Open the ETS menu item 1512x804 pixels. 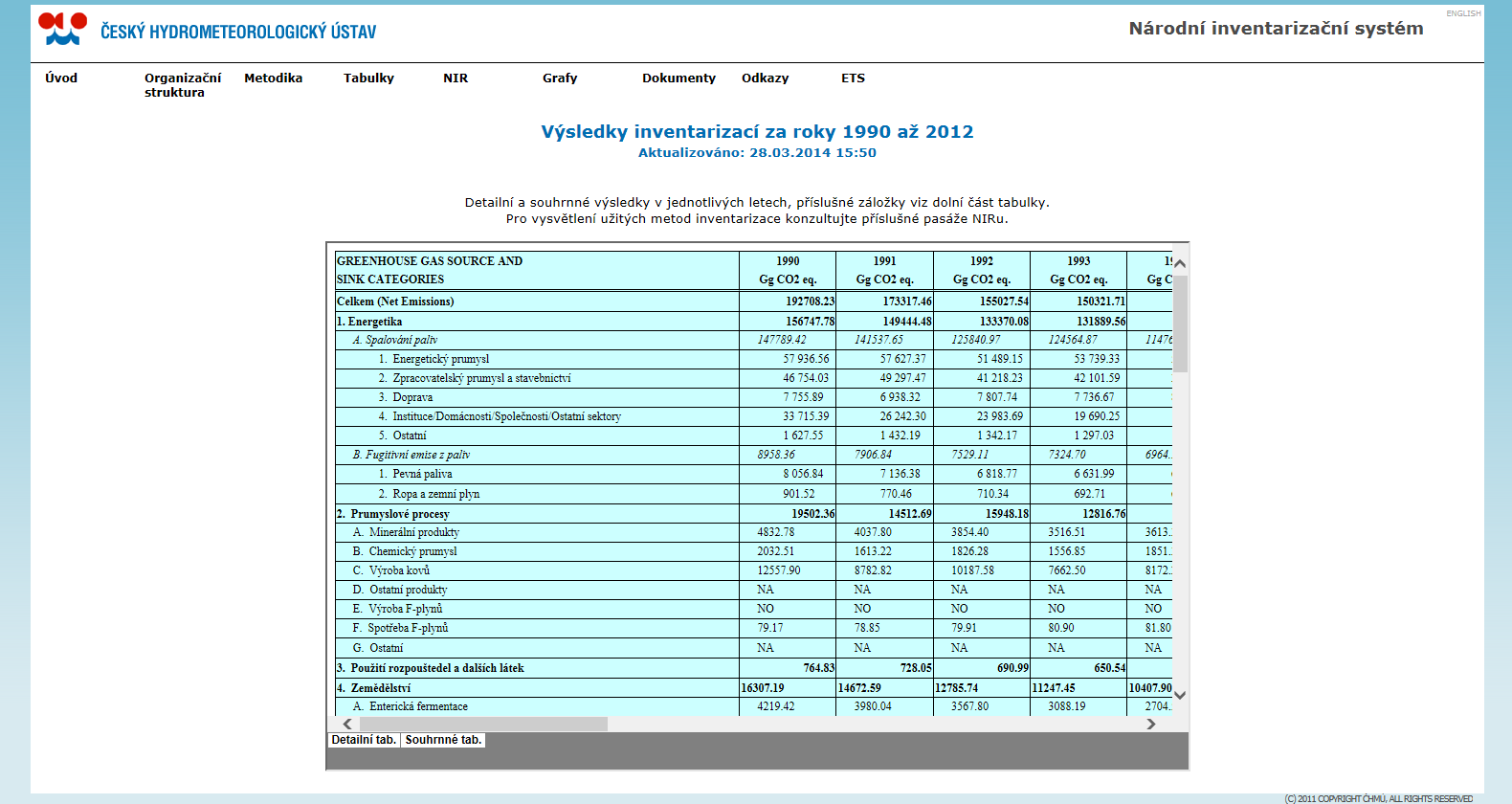(x=853, y=78)
